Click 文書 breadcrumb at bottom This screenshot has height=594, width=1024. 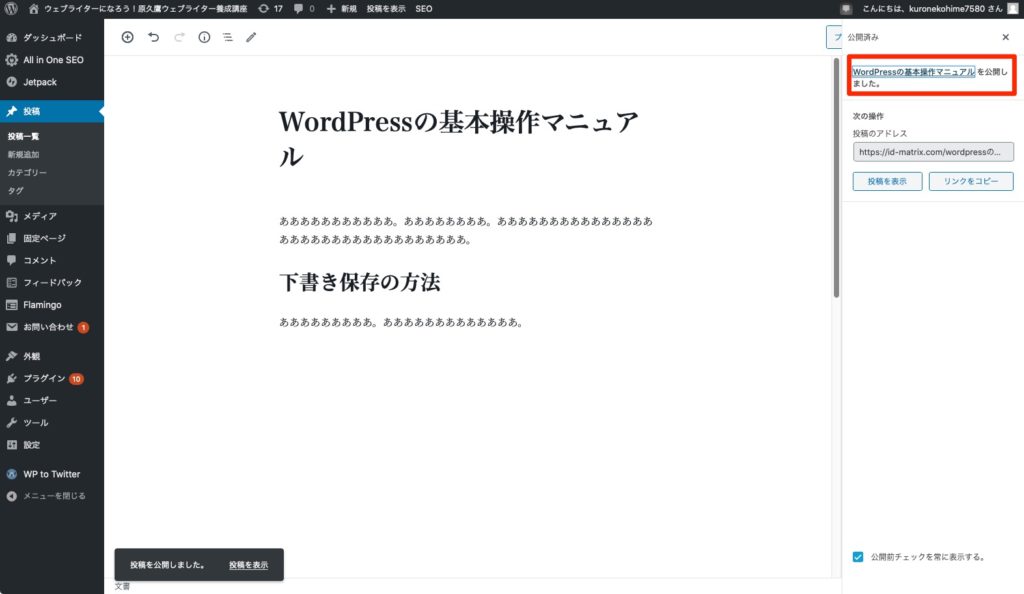click(x=122, y=586)
